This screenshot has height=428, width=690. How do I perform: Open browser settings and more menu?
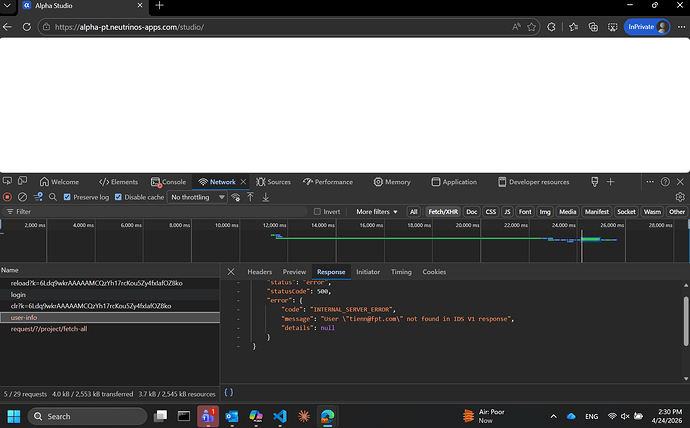pos(681,27)
